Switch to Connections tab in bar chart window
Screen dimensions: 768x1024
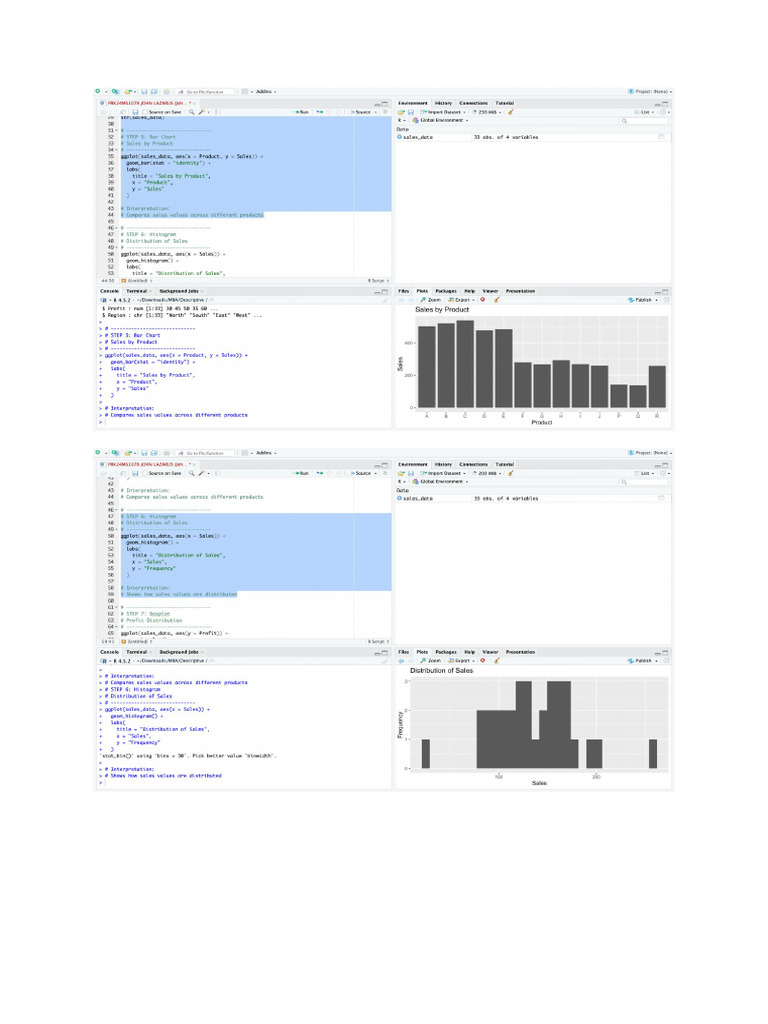click(473, 103)
